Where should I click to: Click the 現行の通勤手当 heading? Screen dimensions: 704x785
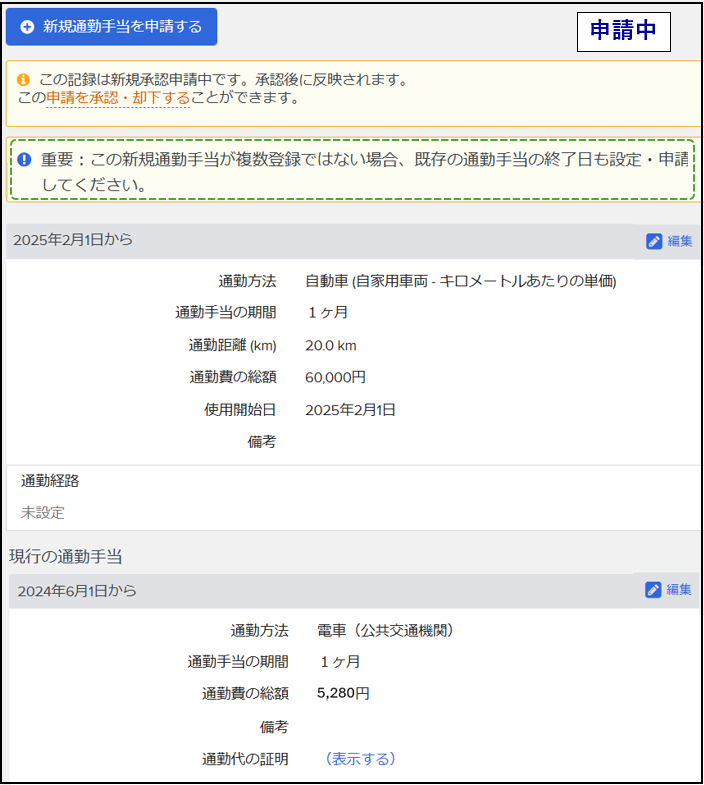[x=66, y=556]
